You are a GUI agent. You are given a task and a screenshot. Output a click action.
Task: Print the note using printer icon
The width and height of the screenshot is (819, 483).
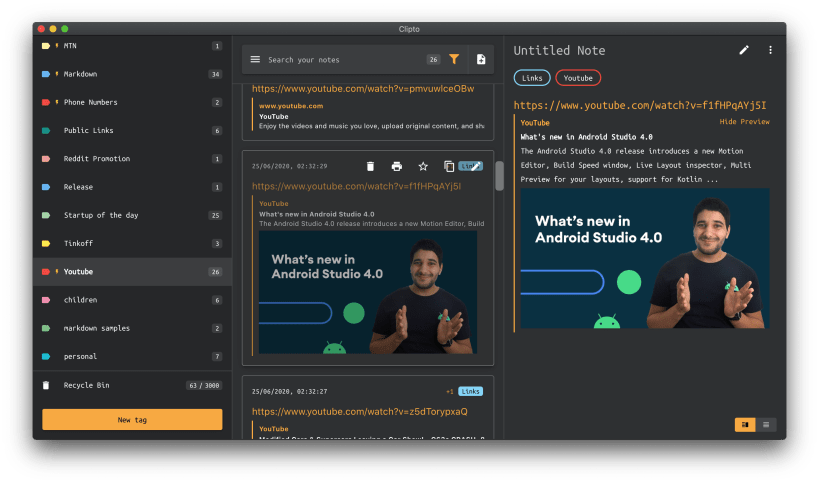396,166
